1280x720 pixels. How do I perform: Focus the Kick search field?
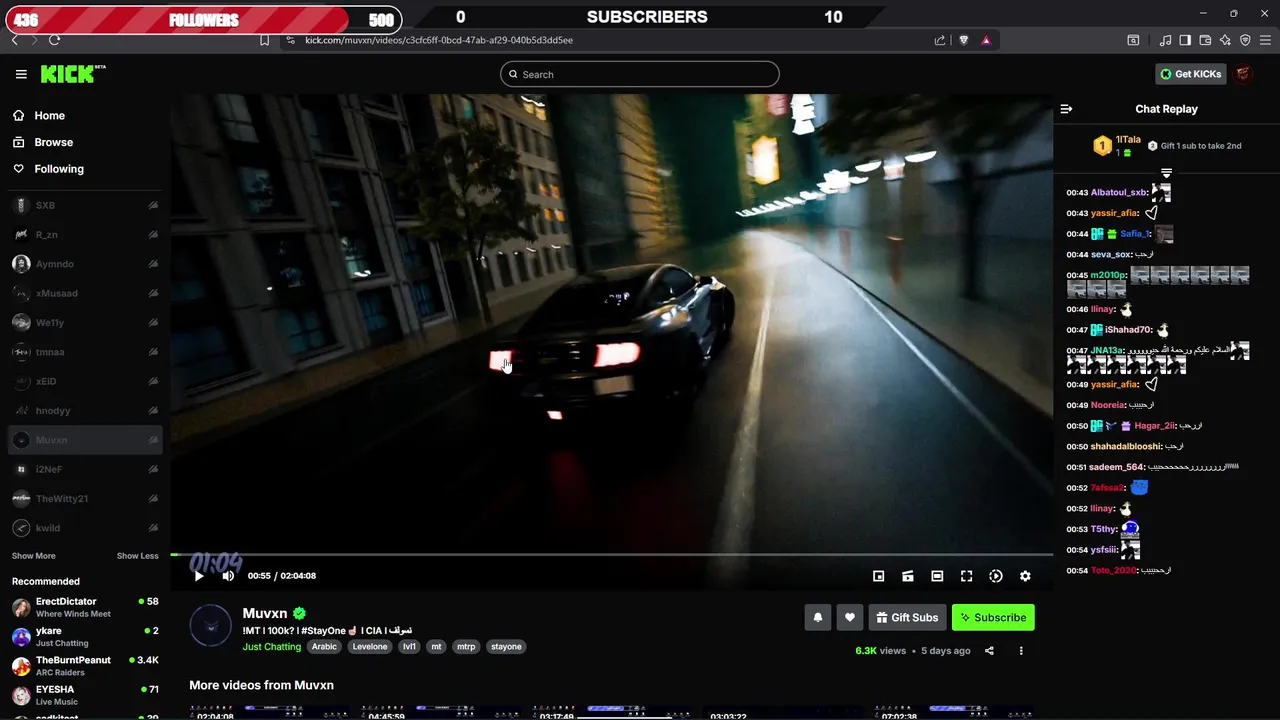click(x=640, y=74)
